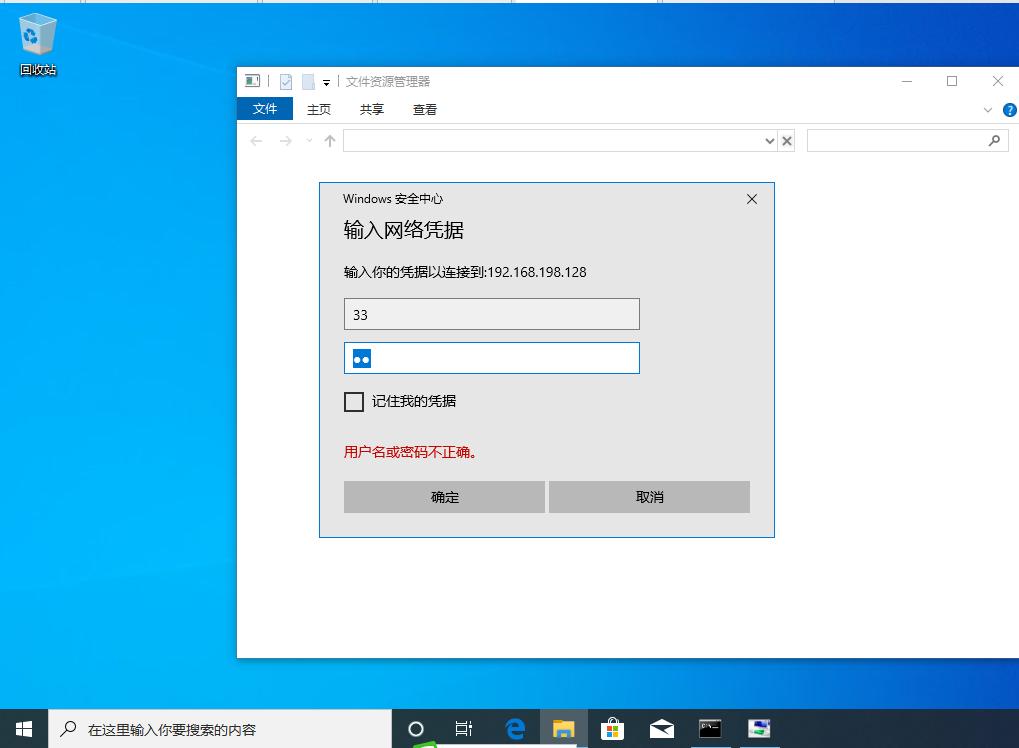Open the Customize Quick Access Toolbar dropdown
1019x748 pixels.
coord(324,81)
